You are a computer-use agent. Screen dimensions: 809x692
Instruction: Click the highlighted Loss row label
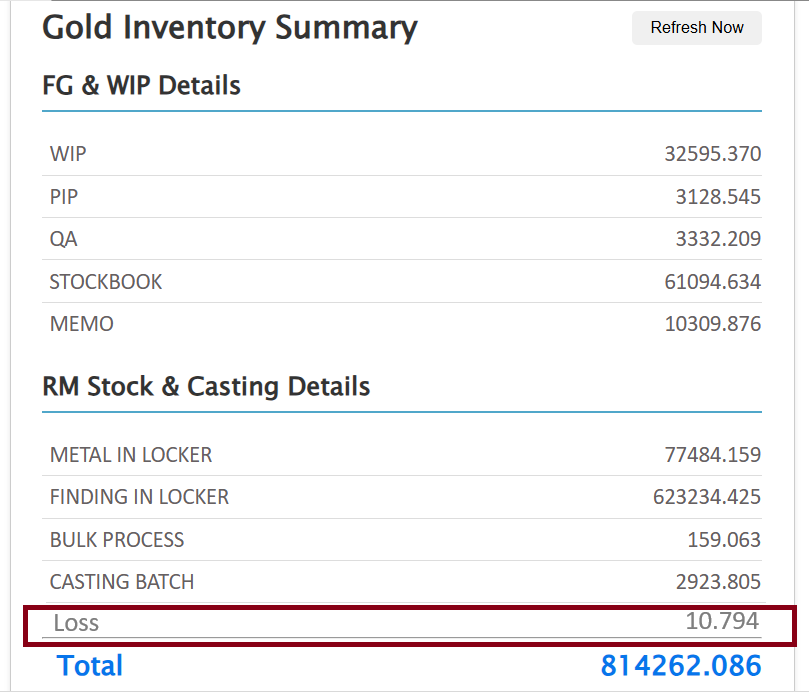pyautogui.click(x=76, y=623)
